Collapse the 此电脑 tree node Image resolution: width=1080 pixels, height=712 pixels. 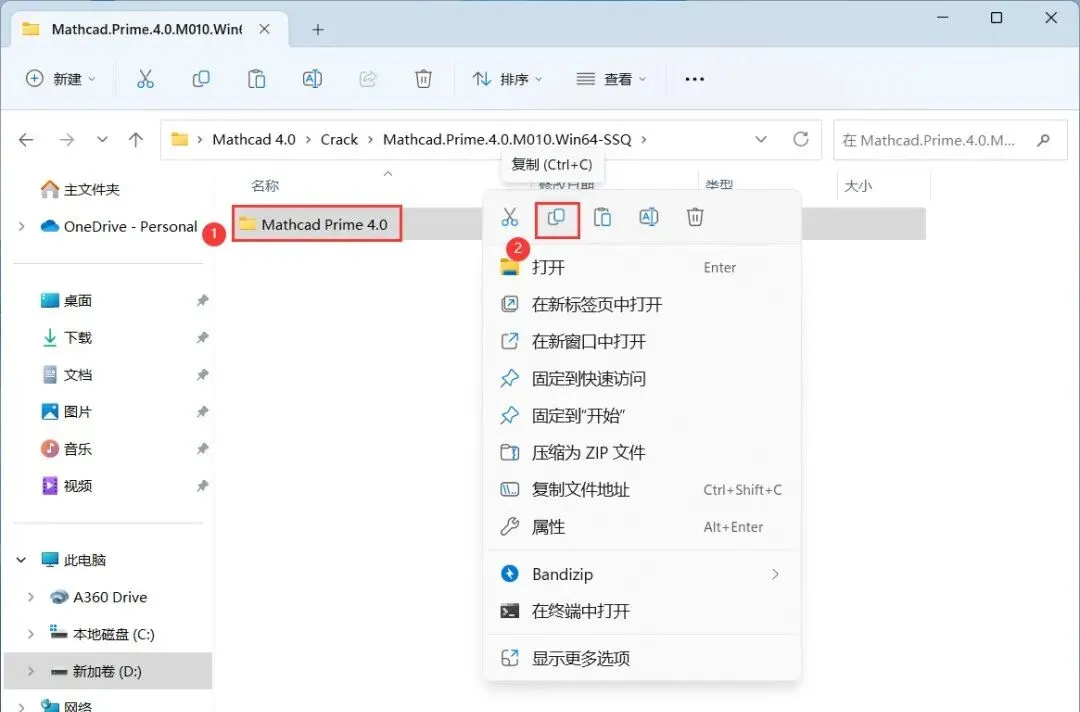(x=21, y=560)
